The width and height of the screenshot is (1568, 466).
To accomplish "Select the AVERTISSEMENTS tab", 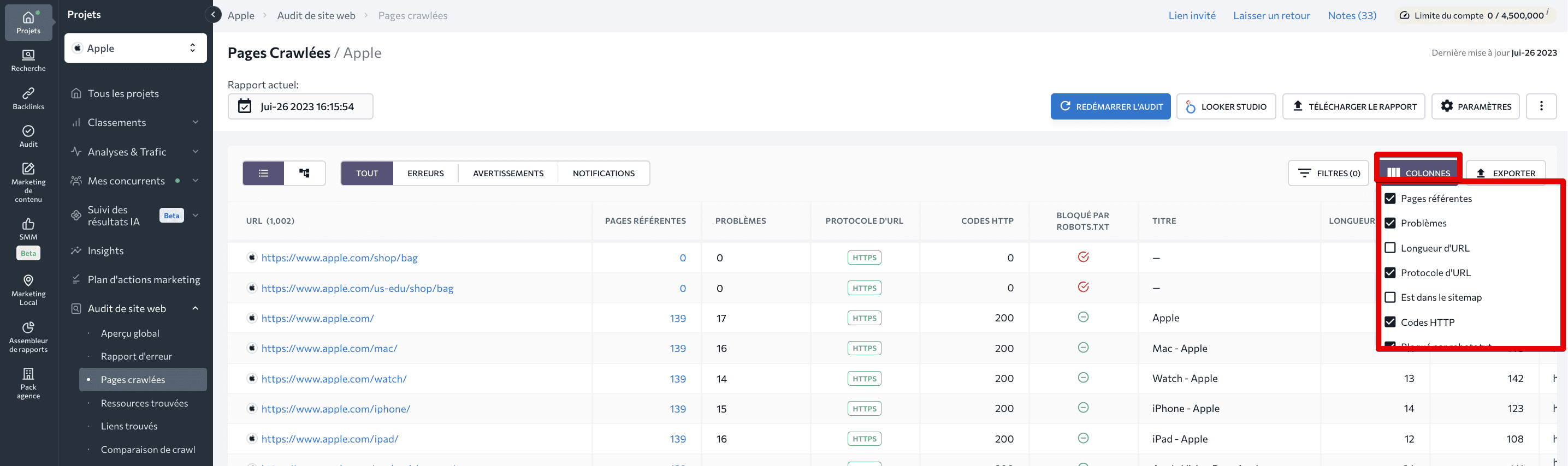I will click(x=508, y=174).
